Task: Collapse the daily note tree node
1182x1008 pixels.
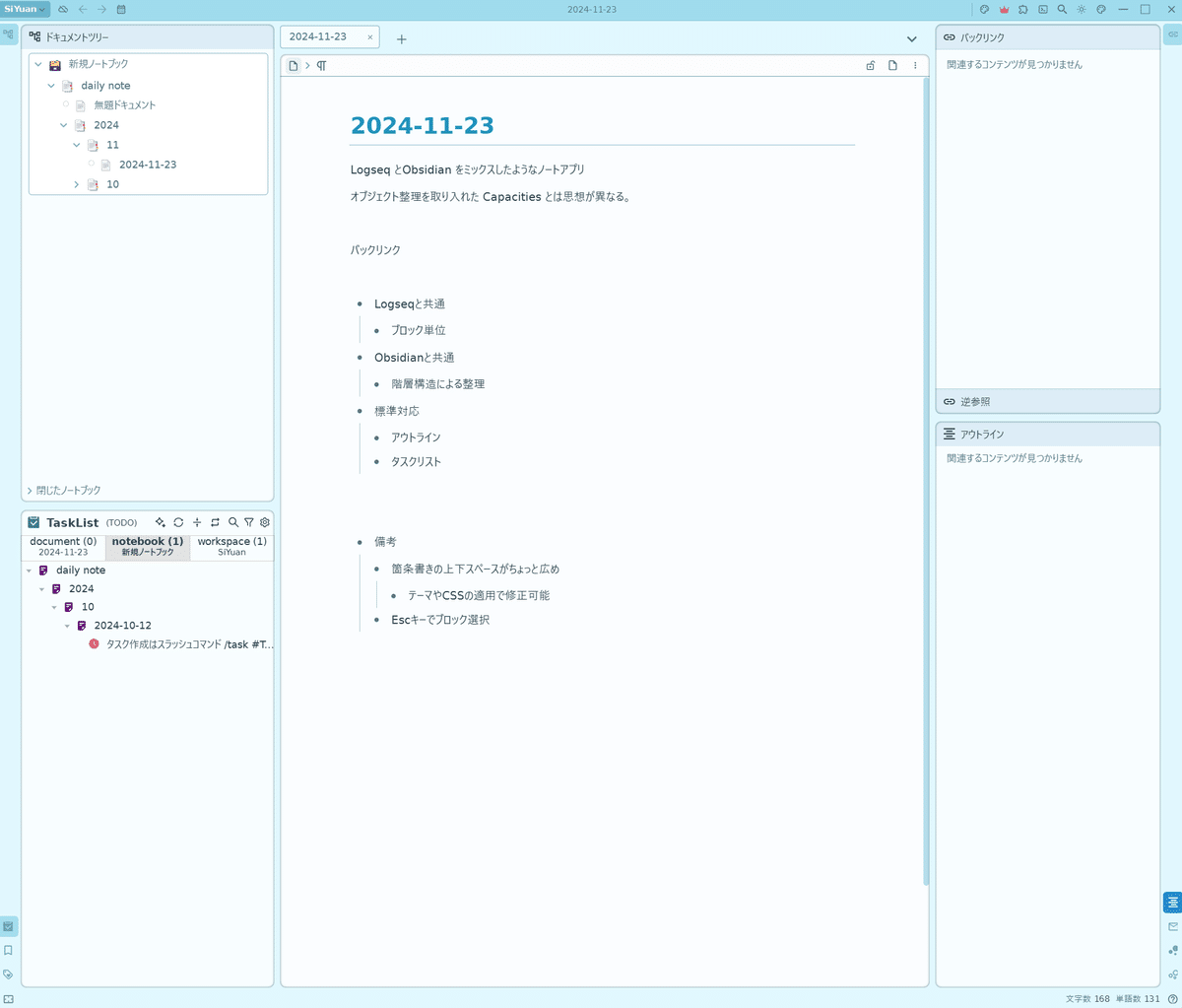Action: tap(51, 86)
